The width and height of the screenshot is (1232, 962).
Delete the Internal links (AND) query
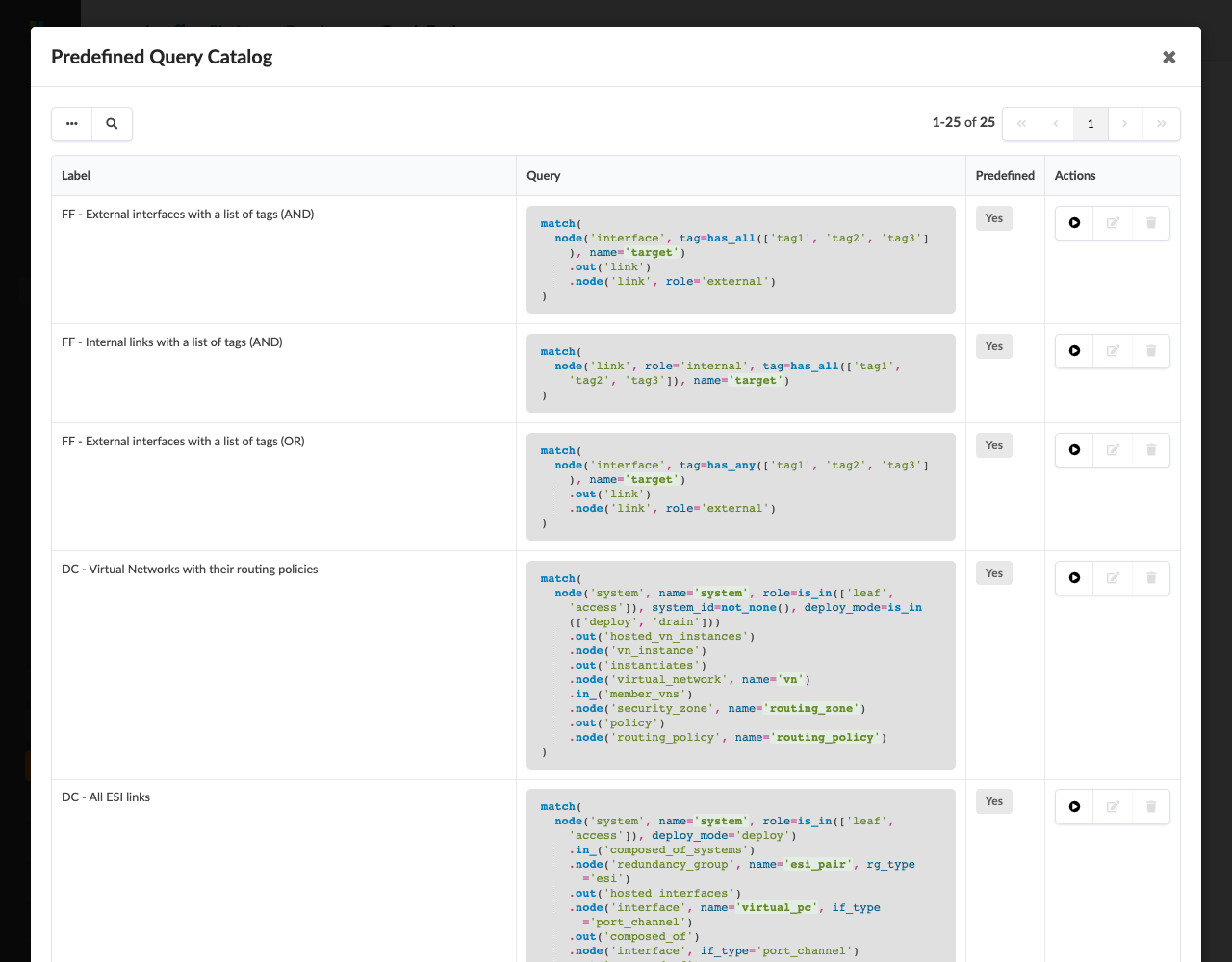click(1151, 351)
